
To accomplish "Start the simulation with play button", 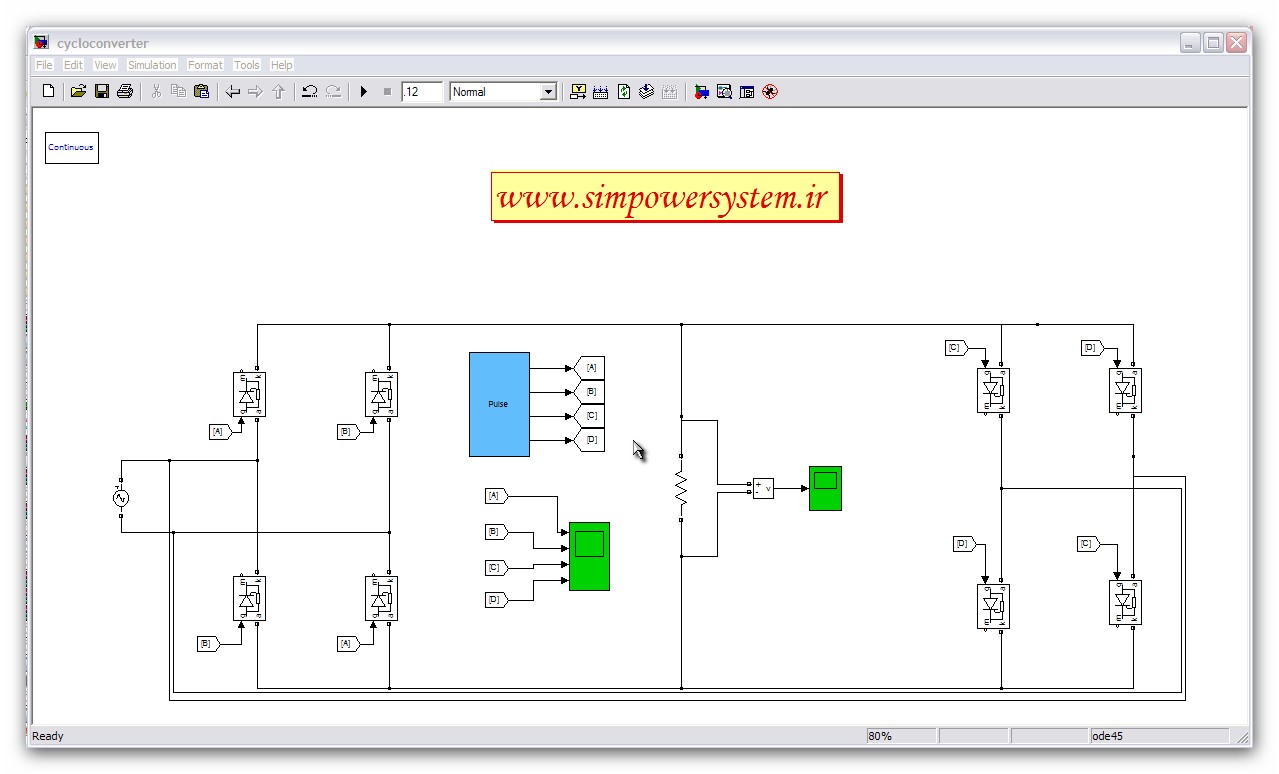I will point(364,92).
